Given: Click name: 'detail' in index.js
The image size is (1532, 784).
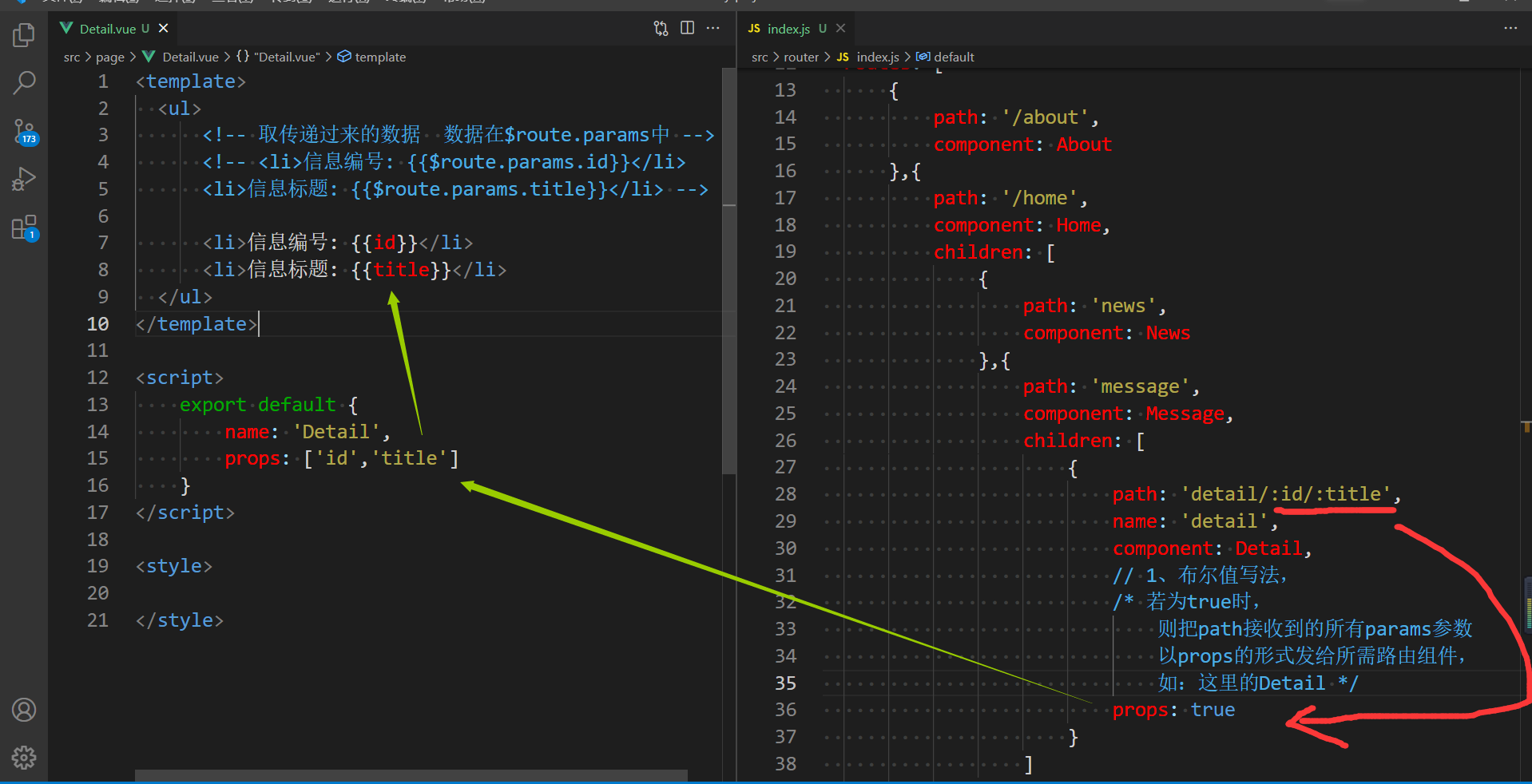Looking at the screenshot, I should [1195, 521].
